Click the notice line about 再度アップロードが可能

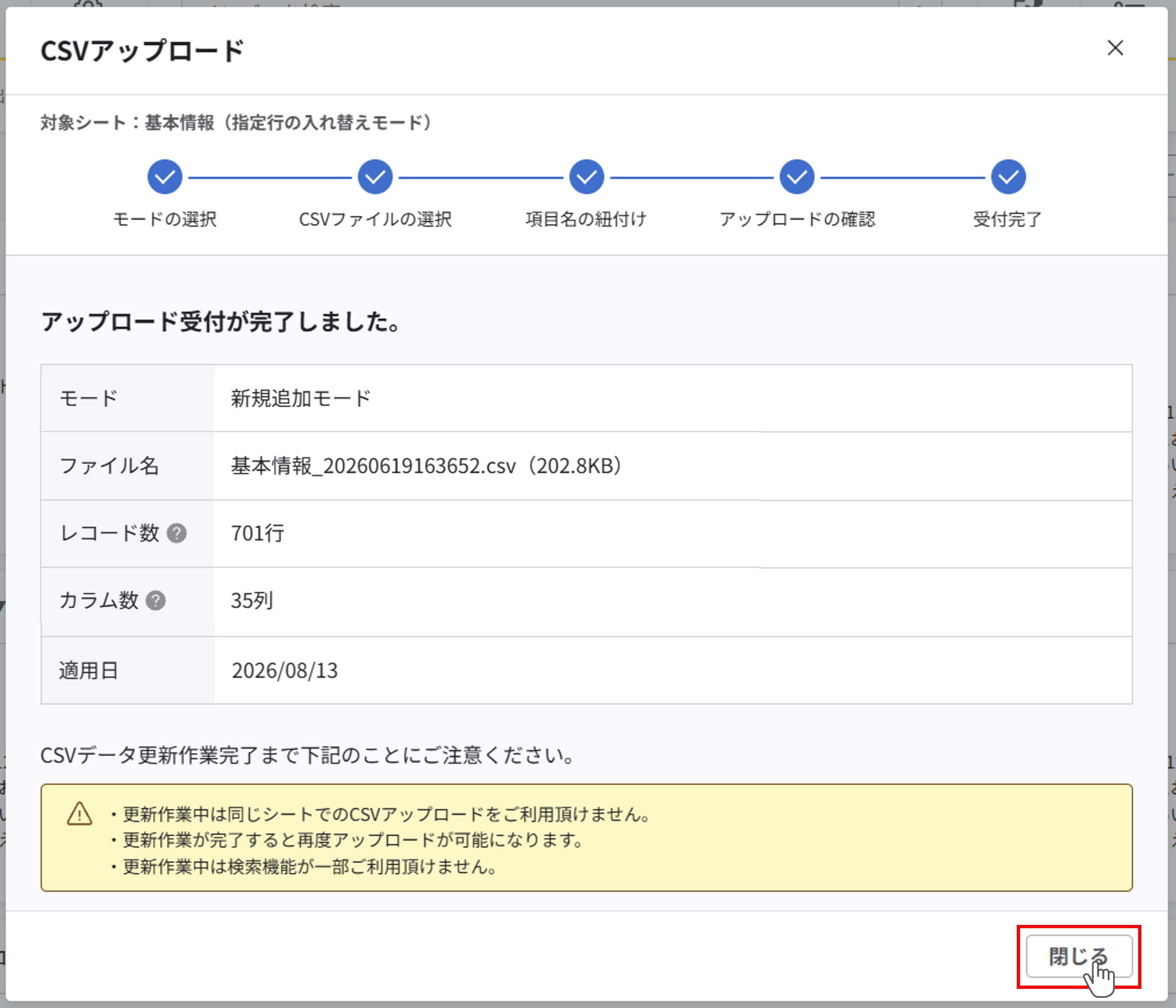(x=347, y=840)
